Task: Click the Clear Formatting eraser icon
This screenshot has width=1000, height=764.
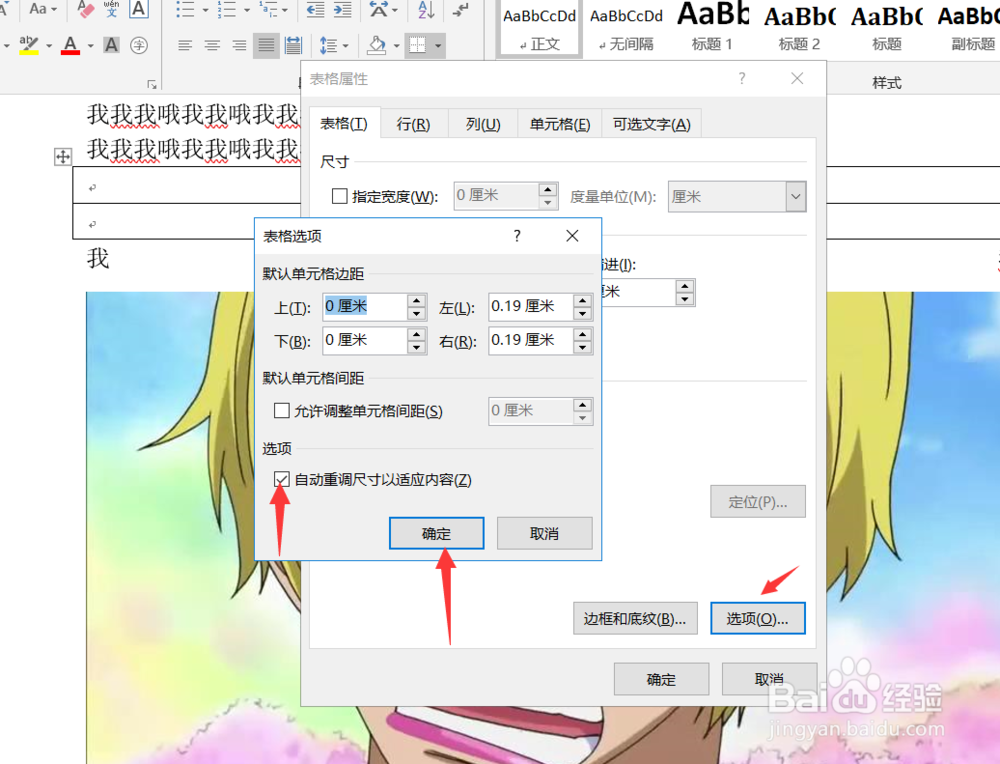Action: [86, 9]
